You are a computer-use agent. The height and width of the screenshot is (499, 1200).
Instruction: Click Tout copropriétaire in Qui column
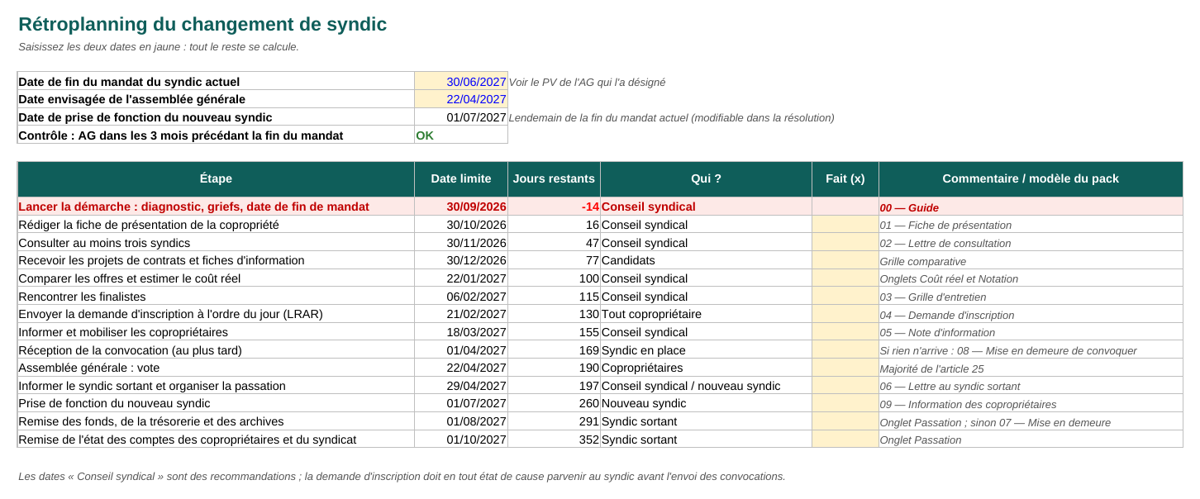pyautogui.click(x=706, y=314)
